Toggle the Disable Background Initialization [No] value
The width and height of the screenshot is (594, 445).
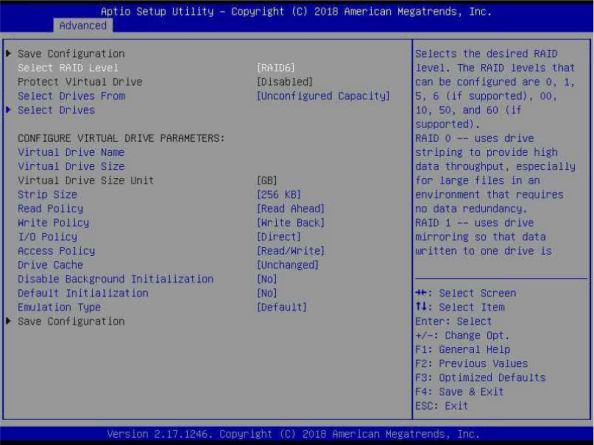tap(267, 279)
